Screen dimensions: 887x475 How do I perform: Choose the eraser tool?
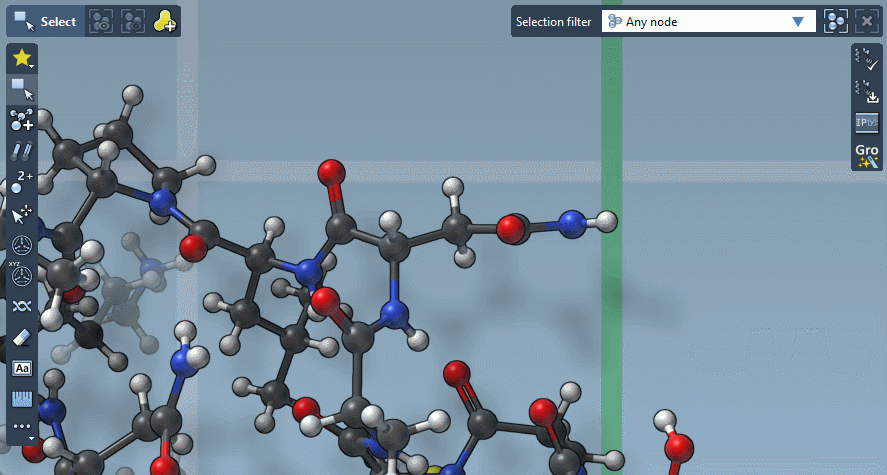click(x=22, y=336)
